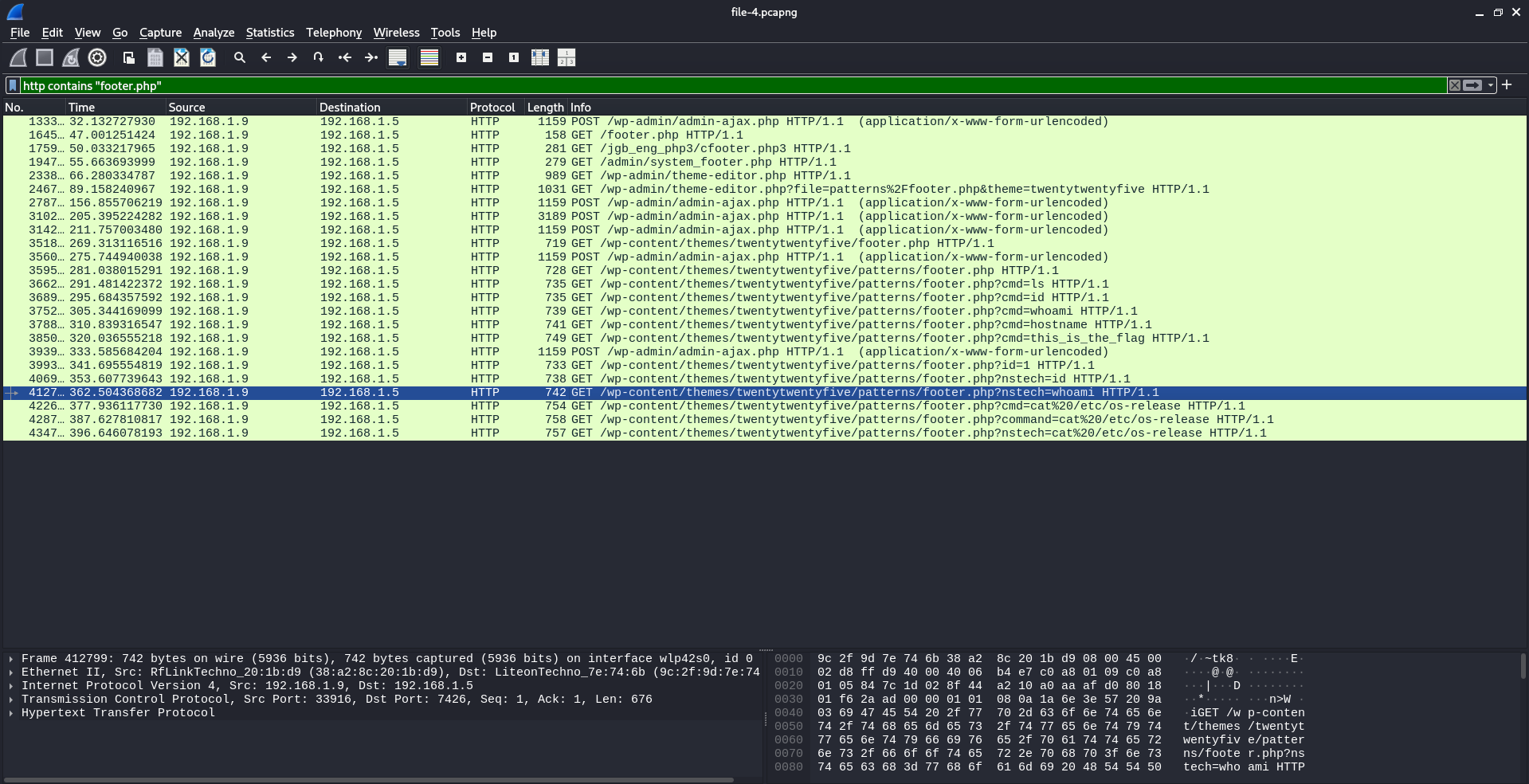
Task: Open capture options gear icon
Action: coord(97,57)
